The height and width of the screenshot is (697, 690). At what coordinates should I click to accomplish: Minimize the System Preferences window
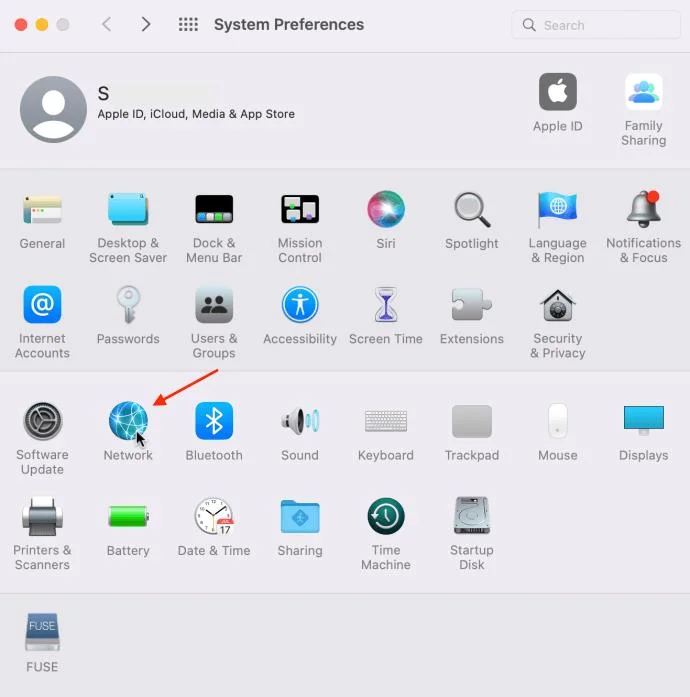pyautogui.click(x=42, y=24)
